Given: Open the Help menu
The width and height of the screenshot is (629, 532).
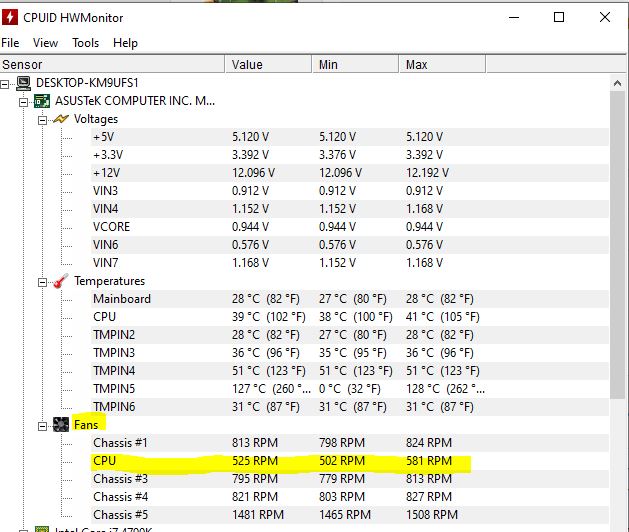Looking at the screenshot, I should pos(125,43).
